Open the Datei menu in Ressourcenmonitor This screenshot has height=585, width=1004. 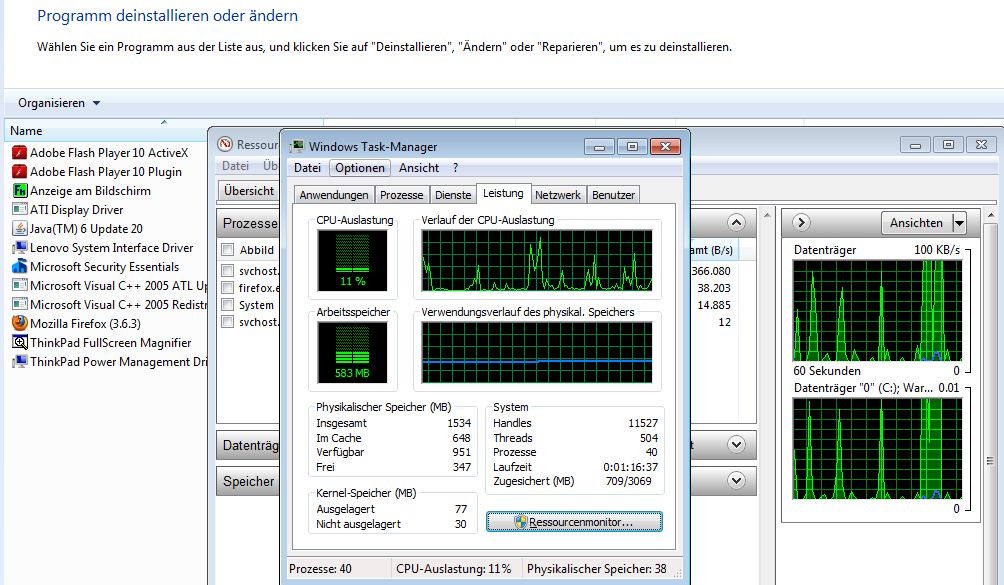point(235,166)
